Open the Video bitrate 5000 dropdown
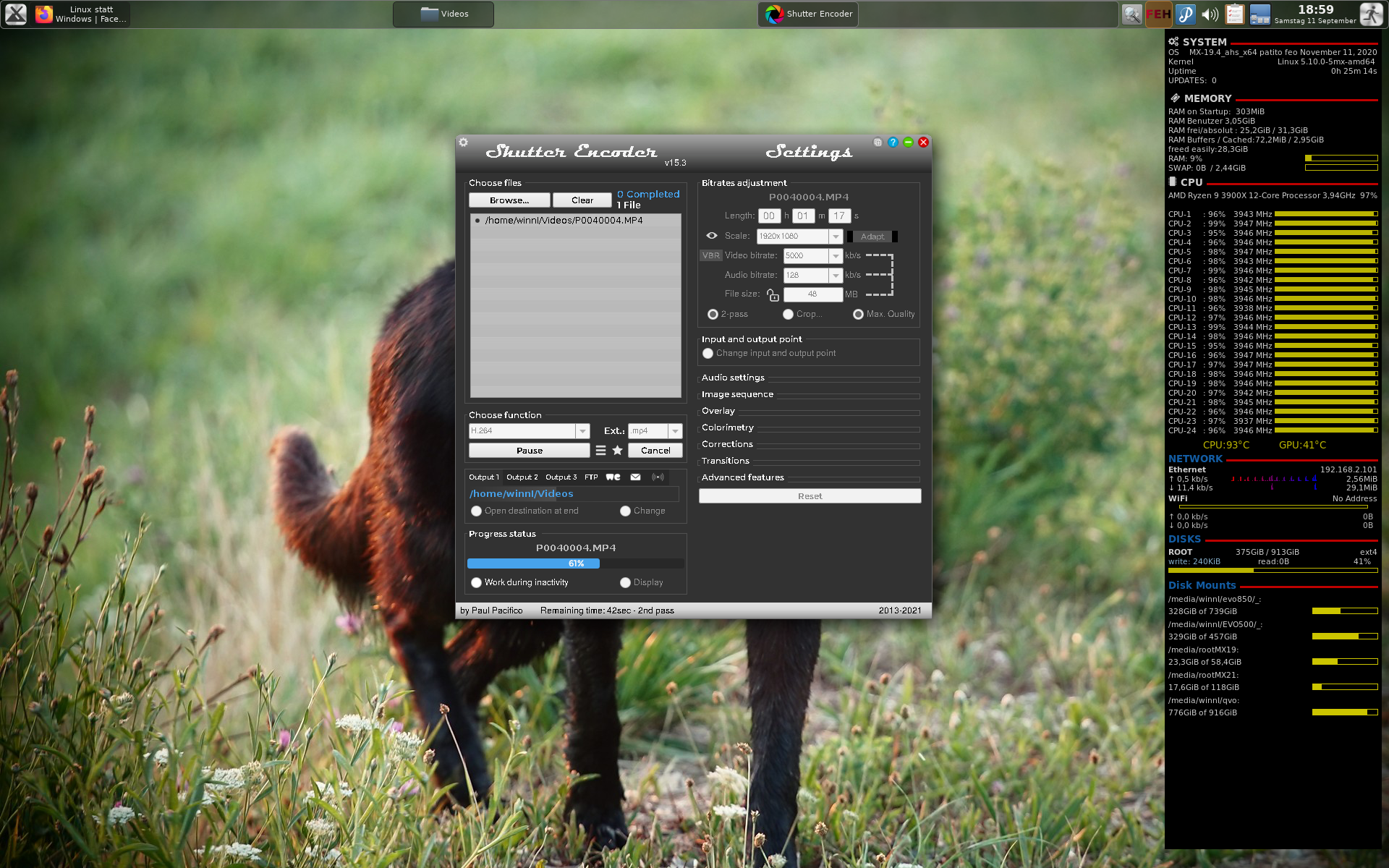Viewport: 1389px width, 868px height. pos(836,255)
